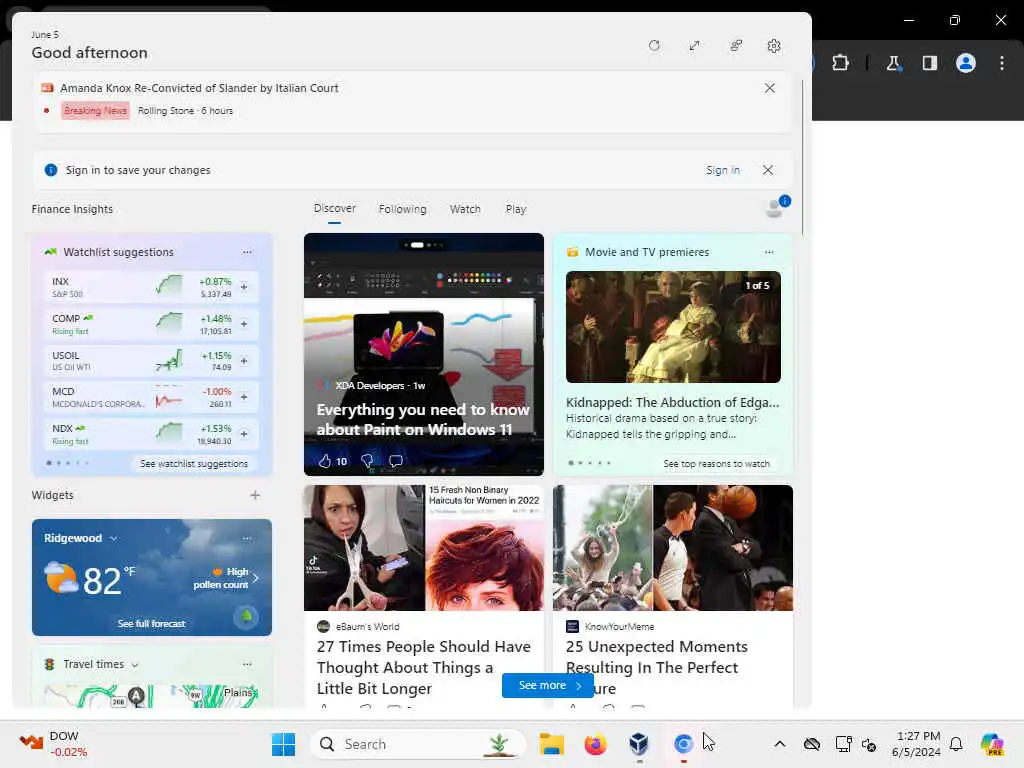Click the Sign in link
This screenshot has width=1024, height=768.
point(722,170)
